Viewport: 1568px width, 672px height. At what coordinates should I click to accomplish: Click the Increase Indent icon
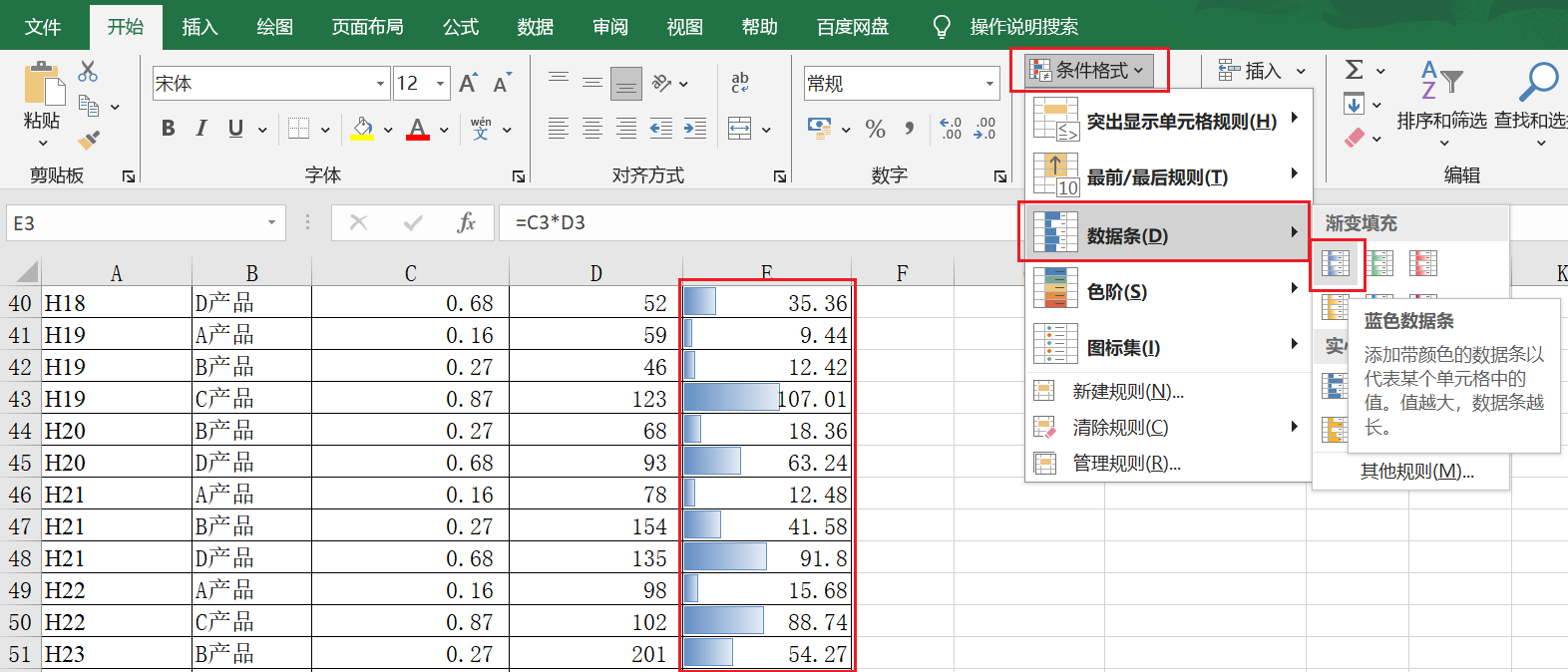tap(694, 129)
